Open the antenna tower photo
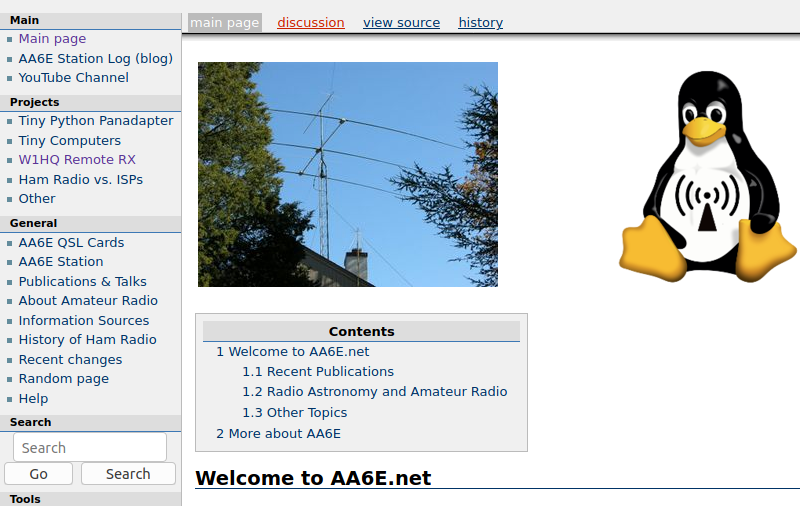The image size is (800, 506). click(347, 174)
